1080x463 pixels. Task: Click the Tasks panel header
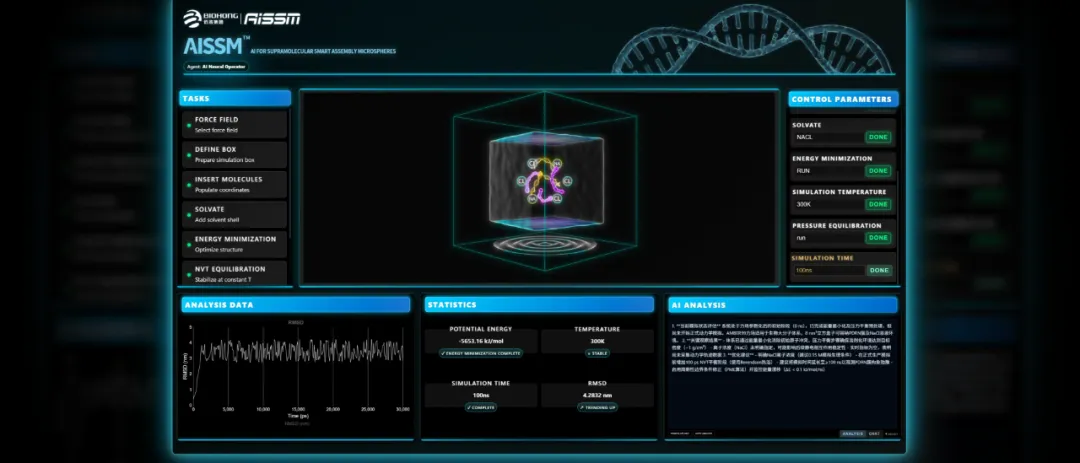point(235,99)
